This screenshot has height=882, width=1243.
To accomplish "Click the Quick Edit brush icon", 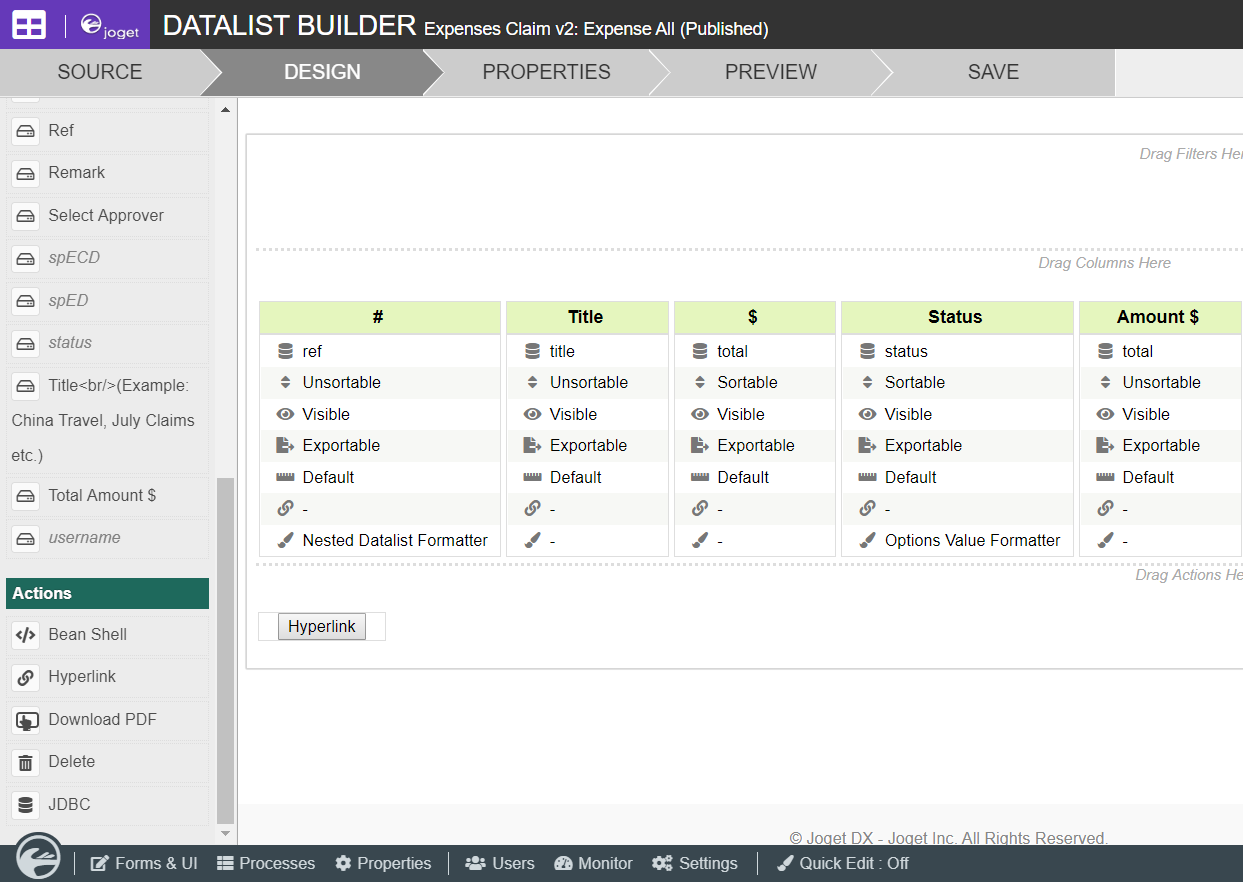I will pos(785,863).
